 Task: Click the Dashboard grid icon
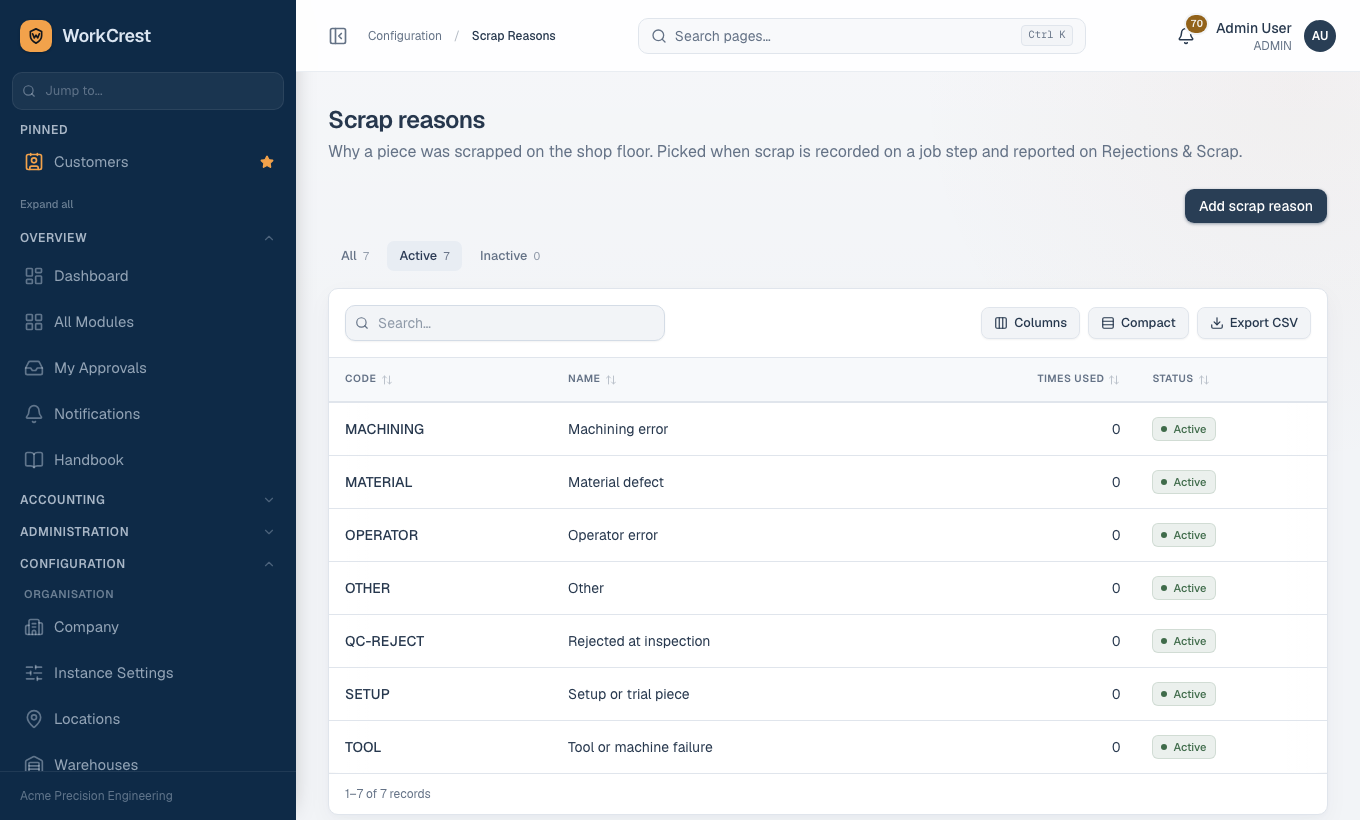tap(34, 276)
